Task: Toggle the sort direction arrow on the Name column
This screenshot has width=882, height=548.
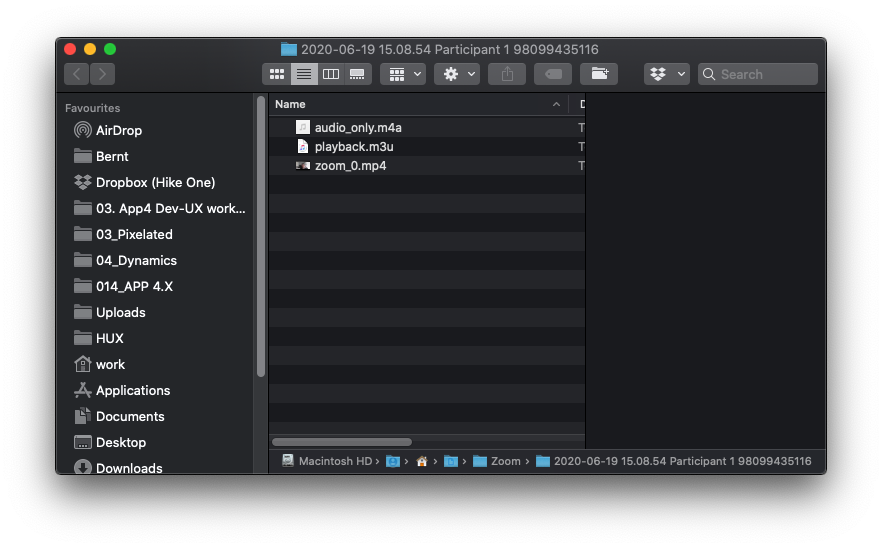Action: pos(556,104)
